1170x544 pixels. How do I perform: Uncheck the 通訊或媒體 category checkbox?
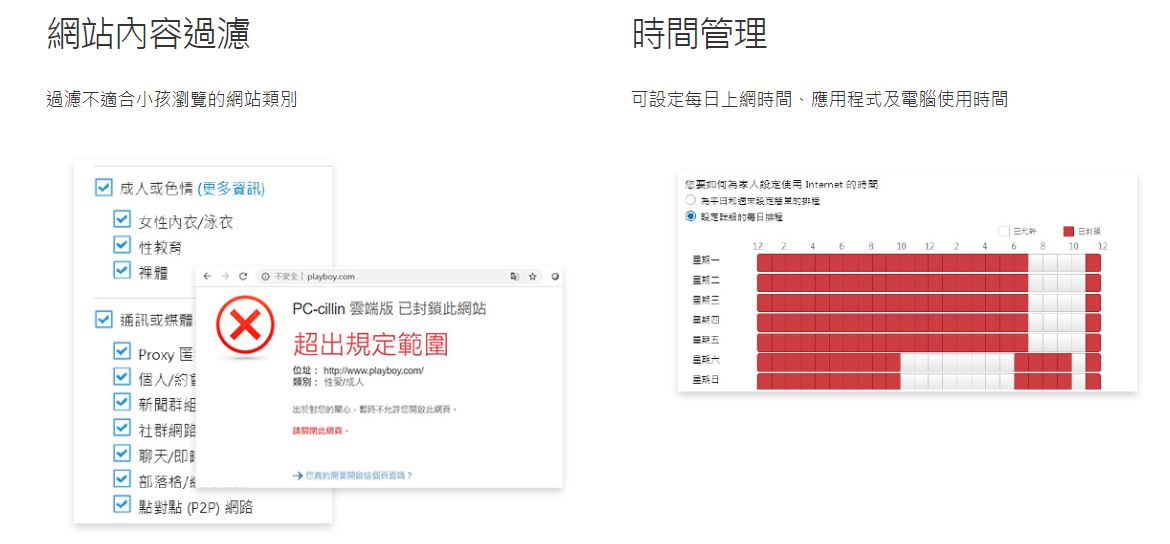(x=104, y=319)
